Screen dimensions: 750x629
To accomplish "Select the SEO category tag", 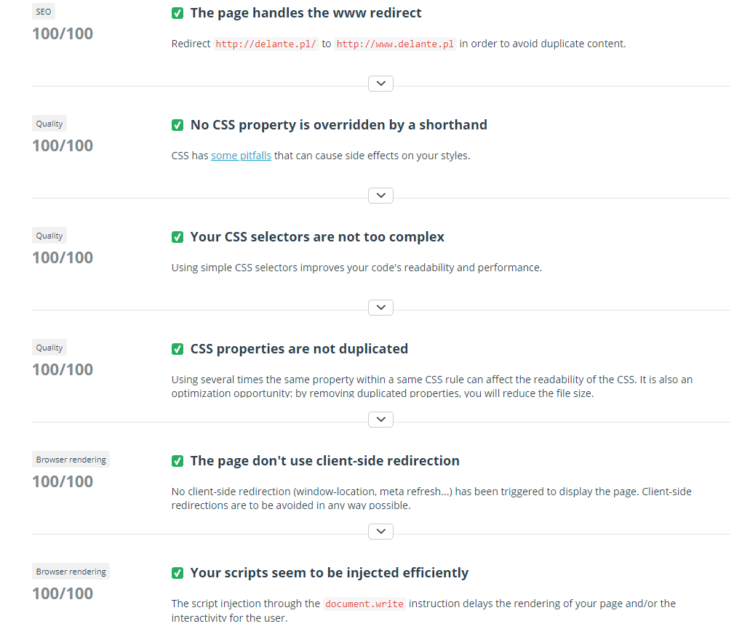I will (x=44, y=11).
